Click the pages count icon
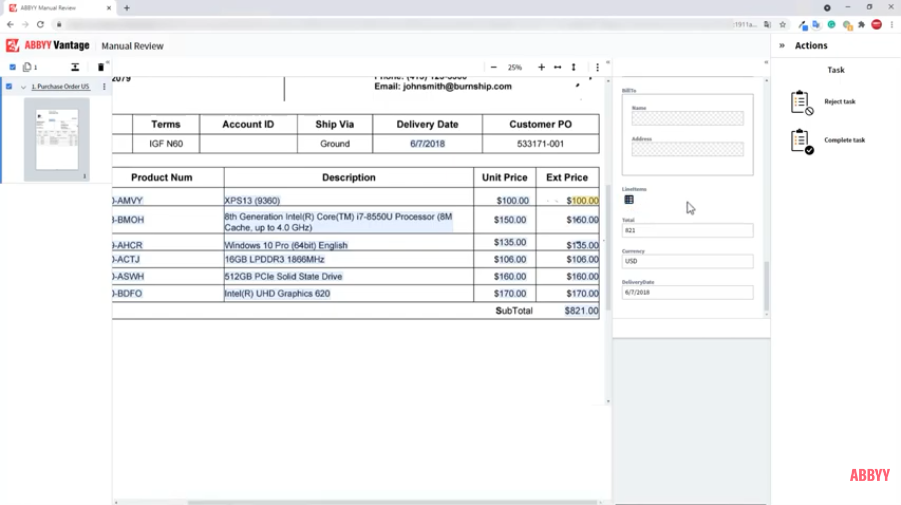This screenshot has width=901, height=505. coord(27,67)
